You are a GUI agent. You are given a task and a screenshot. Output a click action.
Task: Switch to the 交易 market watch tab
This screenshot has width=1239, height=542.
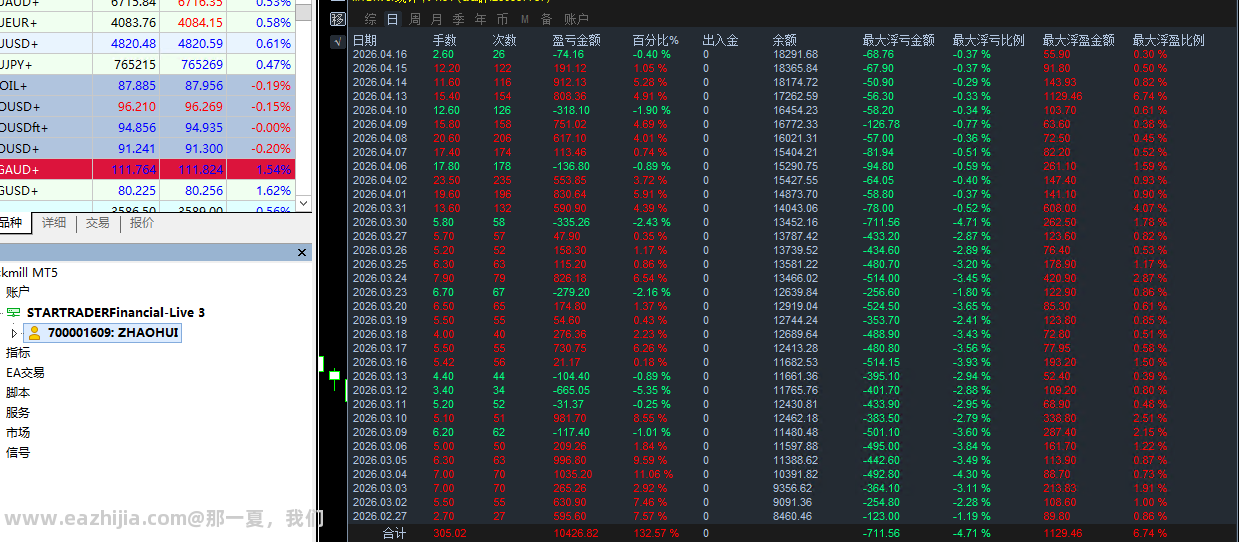(x=98, y=223)
